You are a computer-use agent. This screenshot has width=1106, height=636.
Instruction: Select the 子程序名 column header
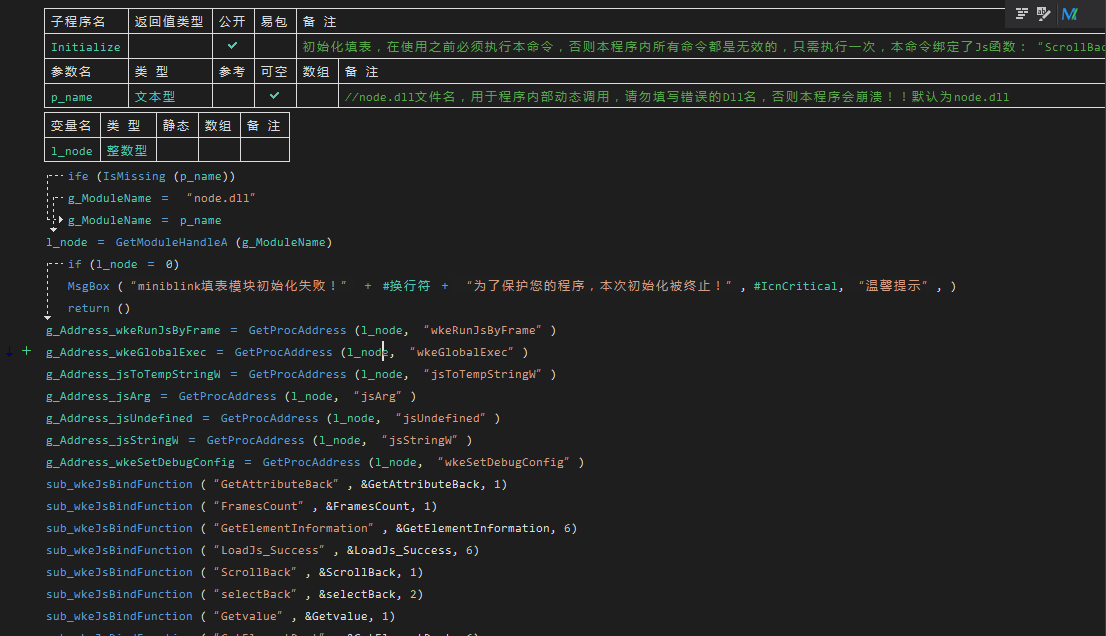[x=86, y=21]
